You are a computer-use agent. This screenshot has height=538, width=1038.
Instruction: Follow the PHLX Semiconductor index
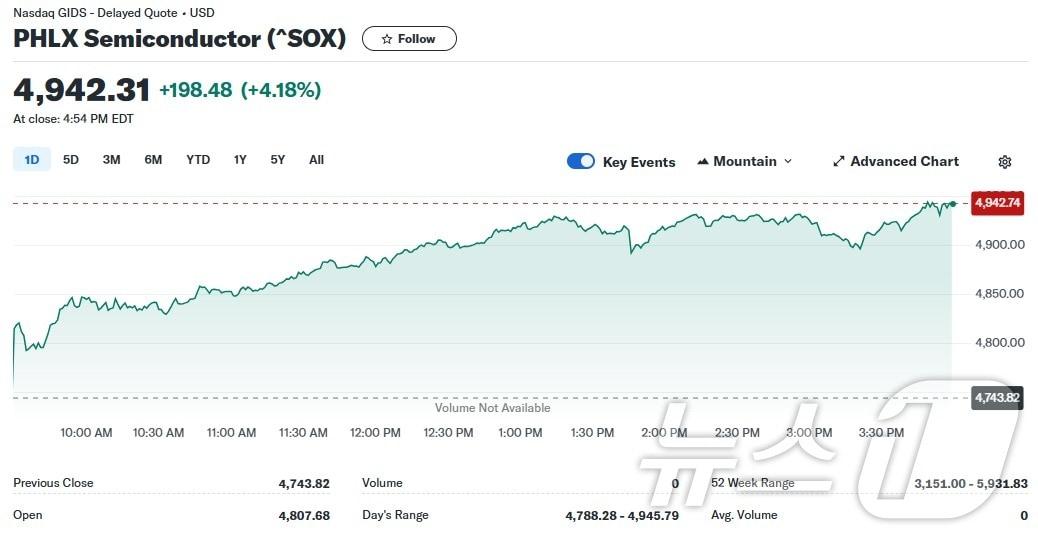[409, 39]
